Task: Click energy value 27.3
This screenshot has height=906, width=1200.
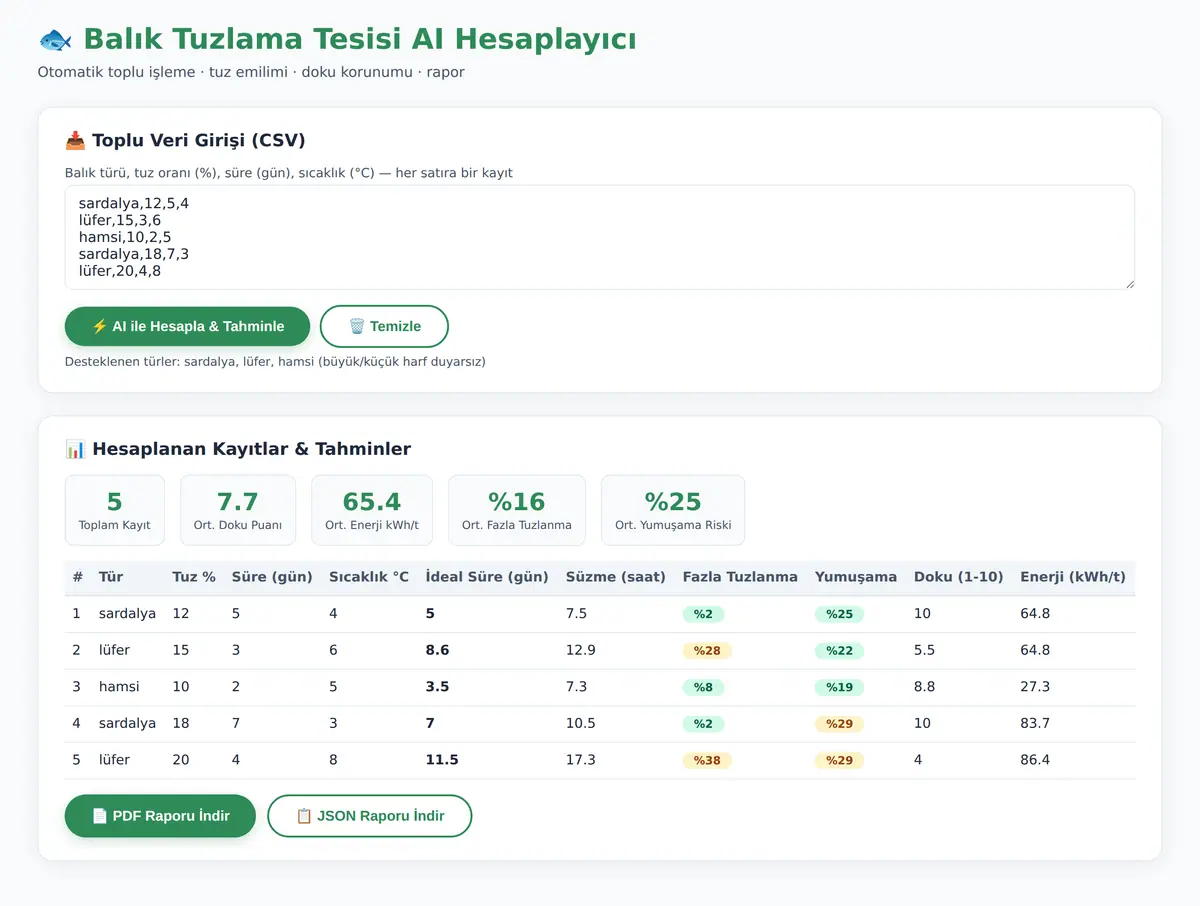Action: (1035, 687)
